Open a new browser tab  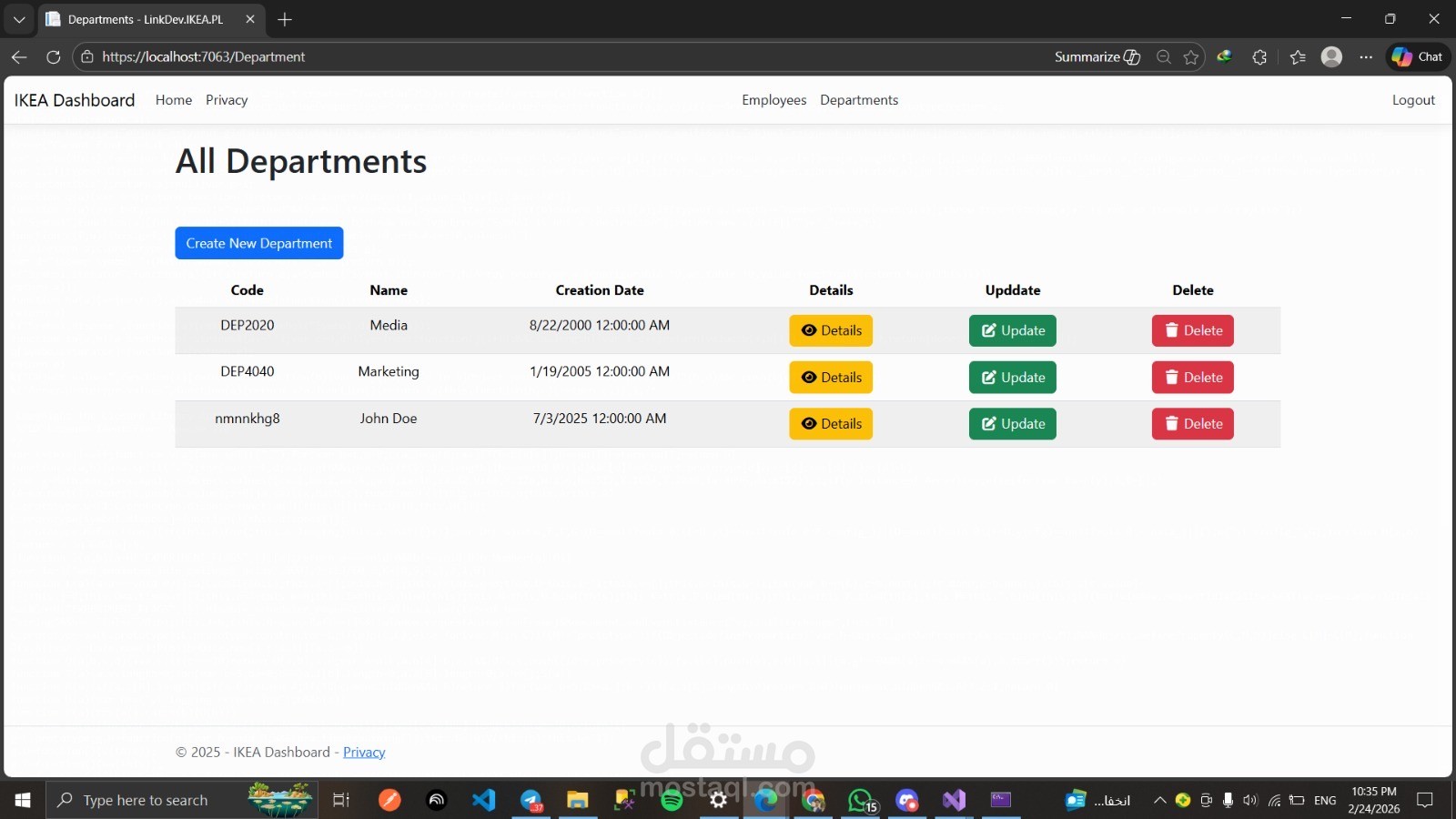click(285, 19)
